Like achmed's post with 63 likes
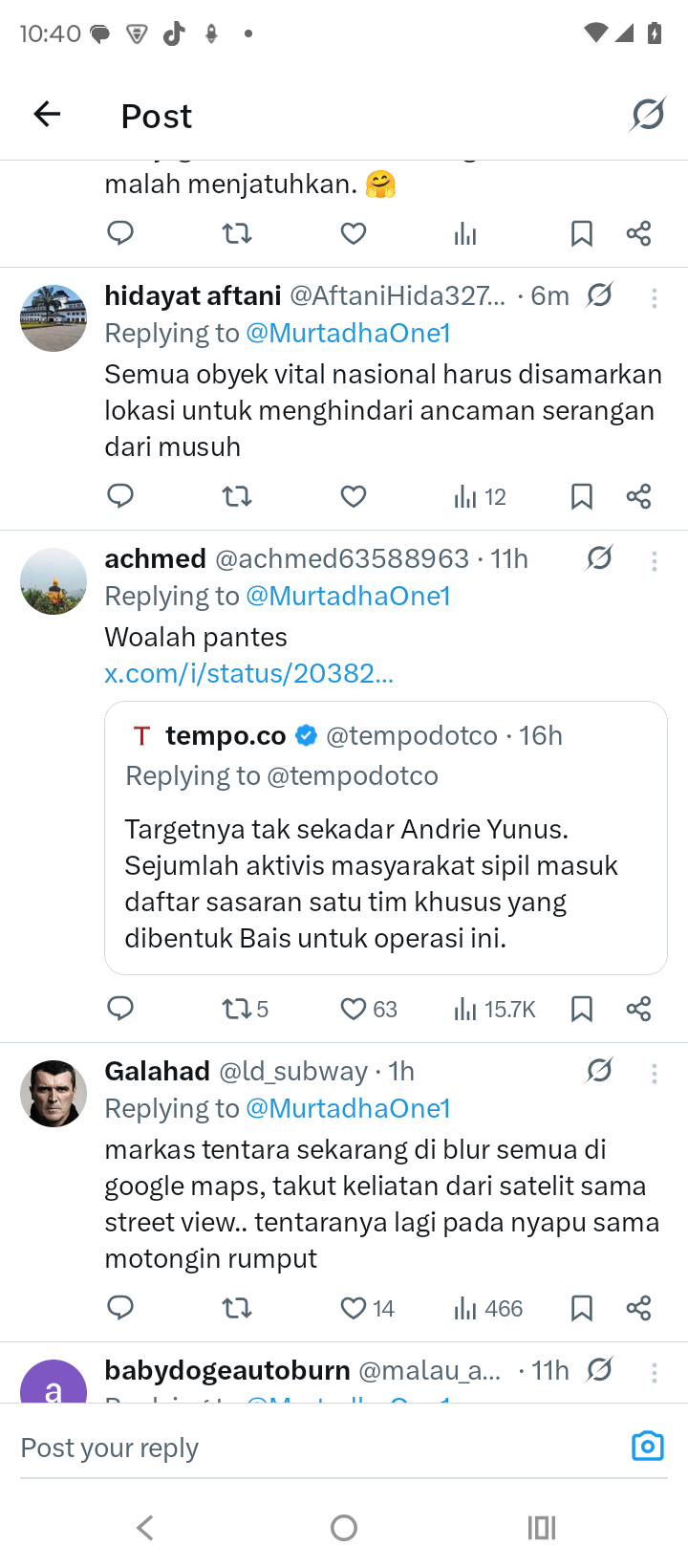 (368, 1009)
